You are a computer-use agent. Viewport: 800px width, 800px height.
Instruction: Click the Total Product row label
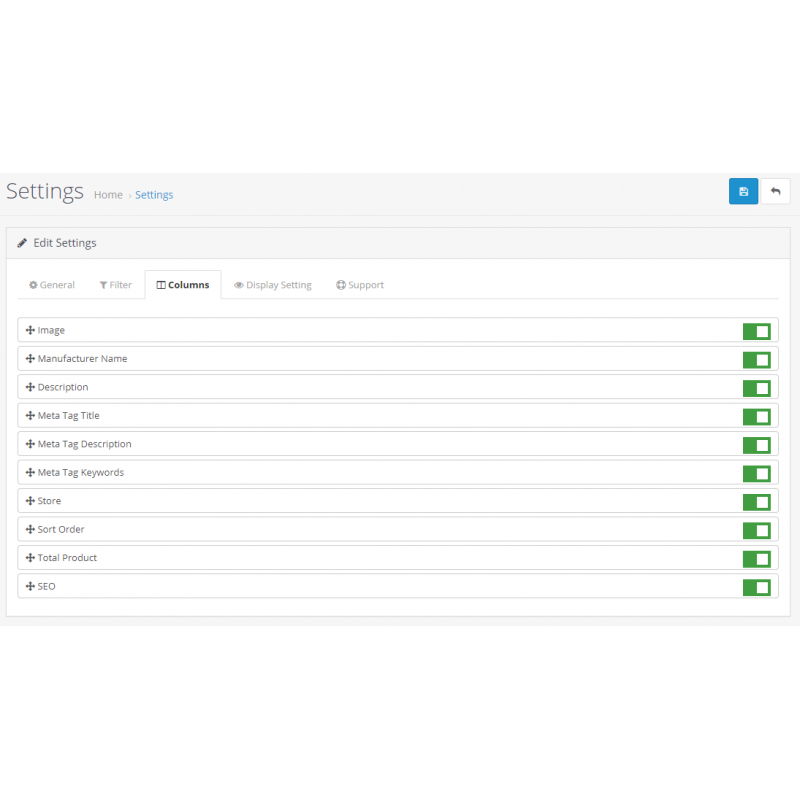coord(67,558)
